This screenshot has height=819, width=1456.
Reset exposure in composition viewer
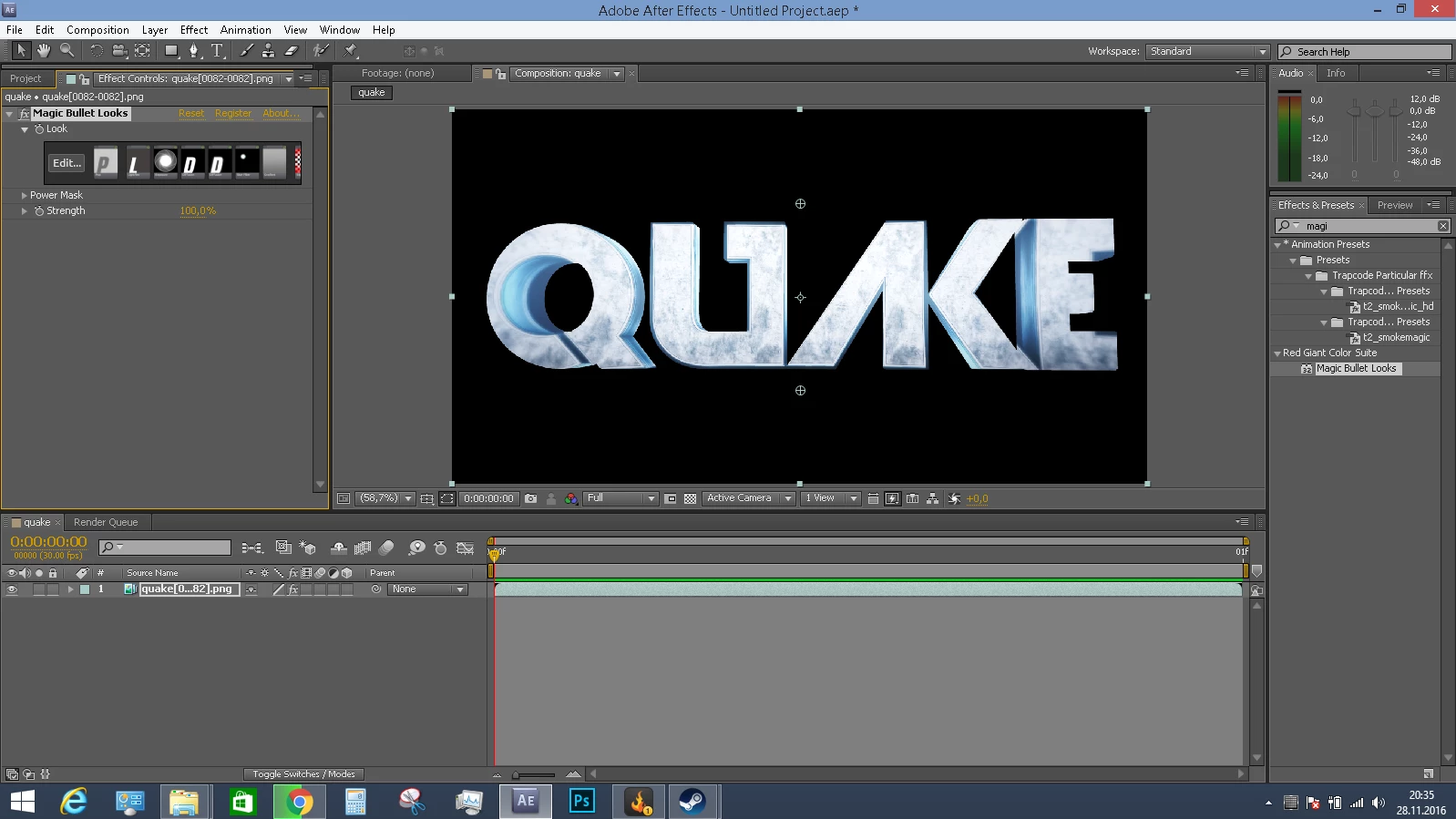point(954,498)
